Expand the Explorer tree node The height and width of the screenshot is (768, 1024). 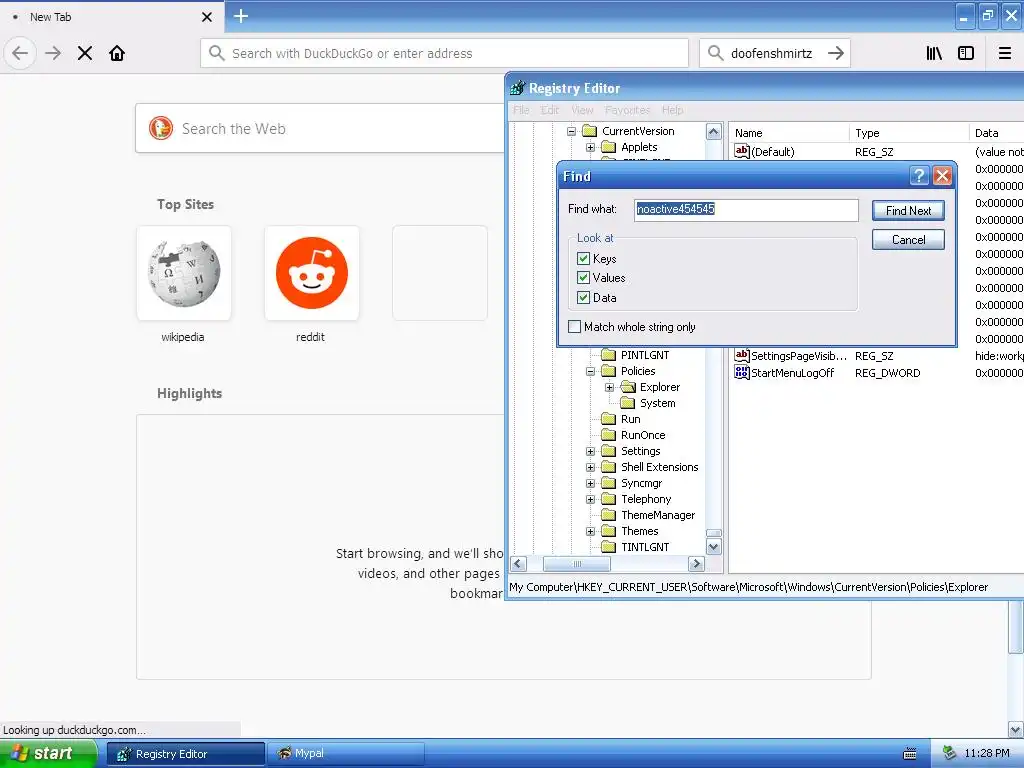pos(609,387)
